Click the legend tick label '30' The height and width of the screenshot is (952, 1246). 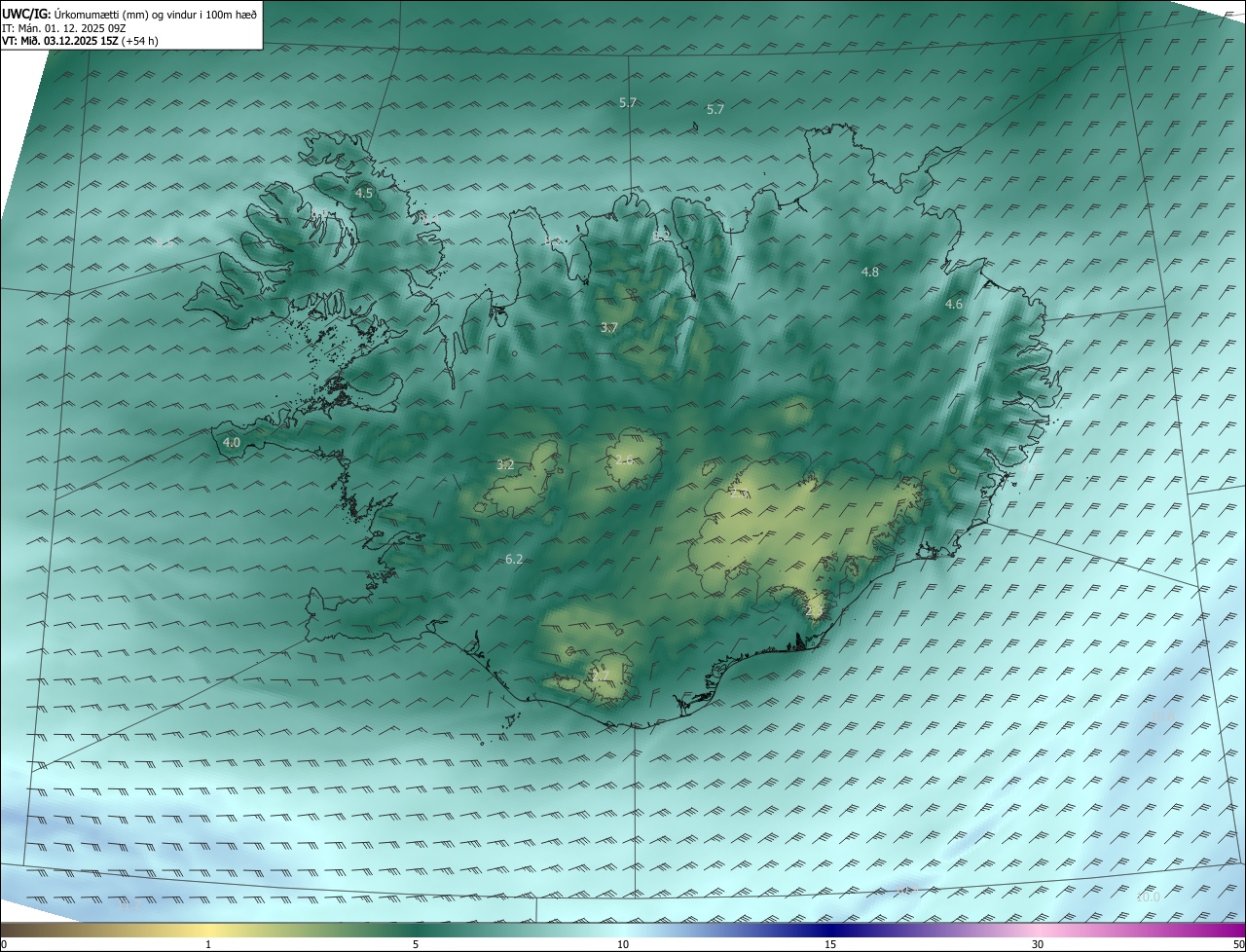click(x=1038, y=944)
